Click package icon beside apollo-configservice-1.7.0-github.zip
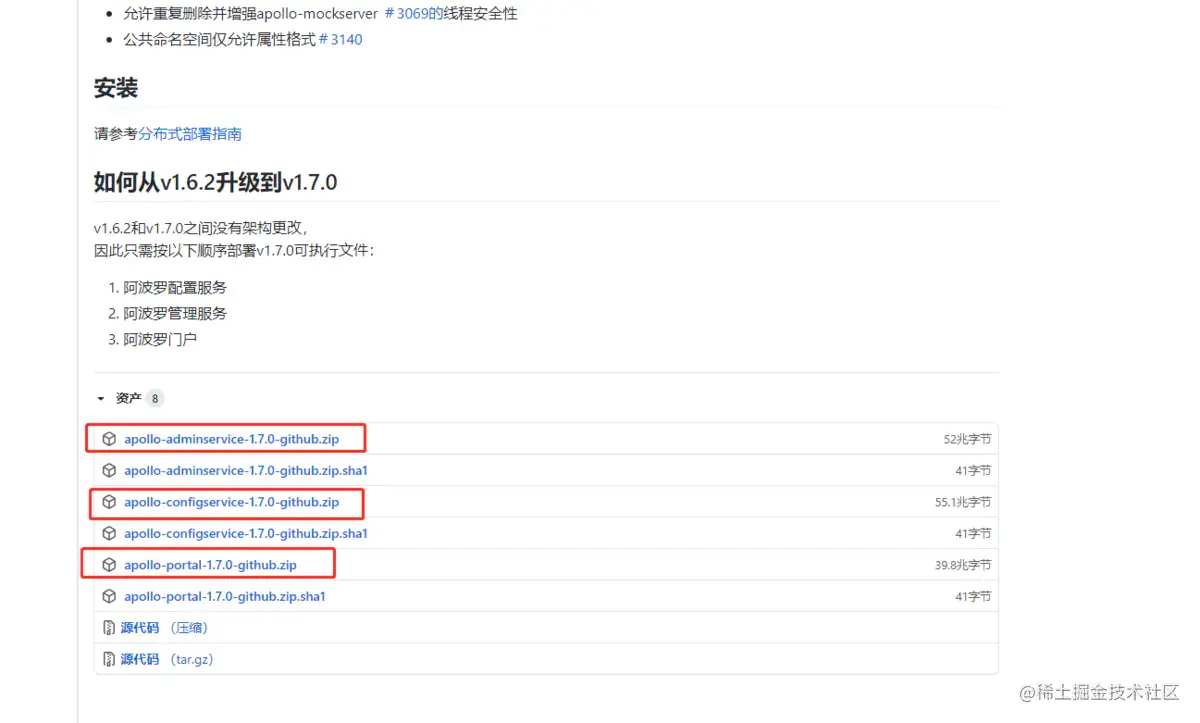This screenshot has height=723, width=1200. tap(110, 502)
